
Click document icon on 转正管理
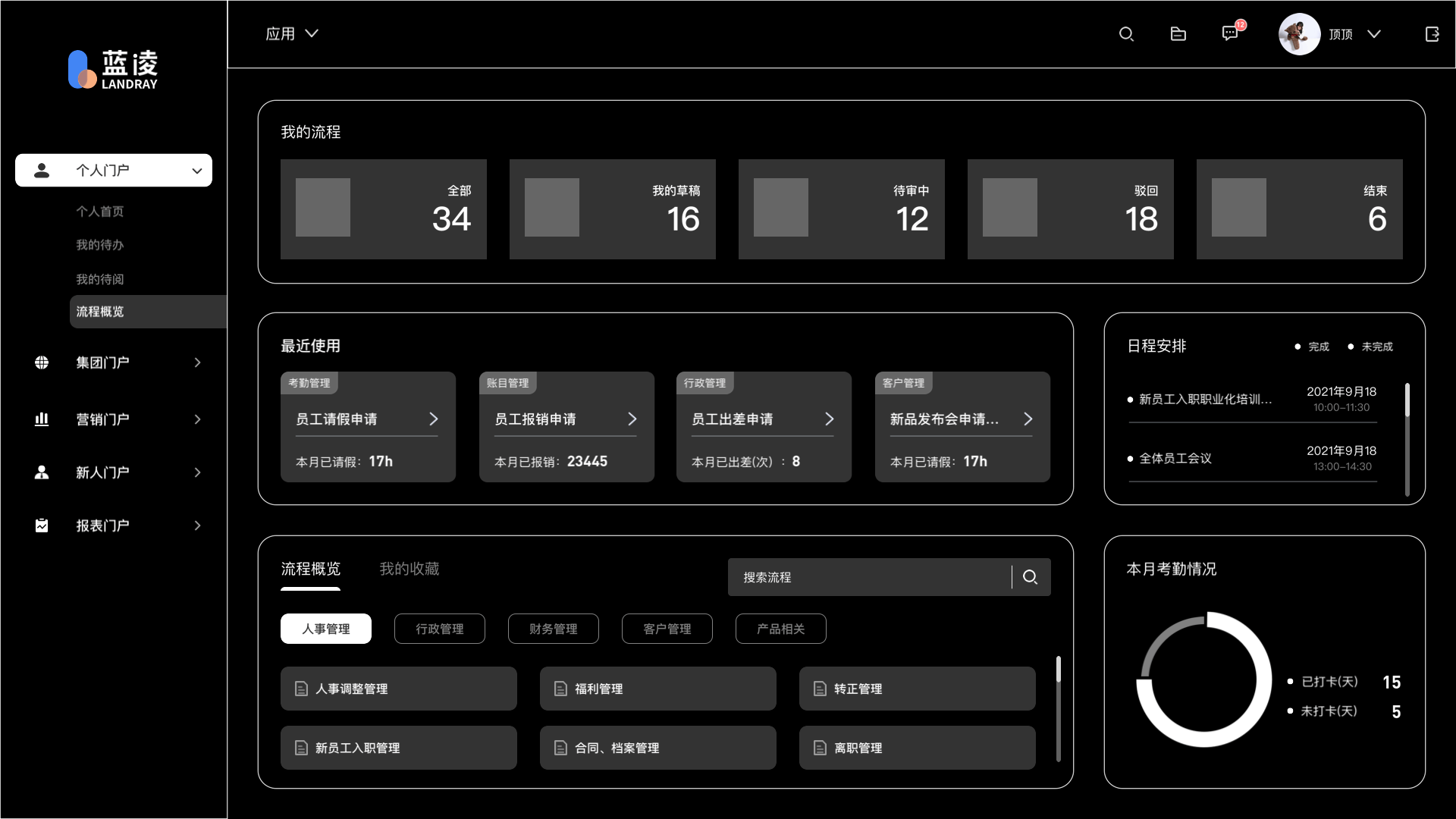point(820,689)
